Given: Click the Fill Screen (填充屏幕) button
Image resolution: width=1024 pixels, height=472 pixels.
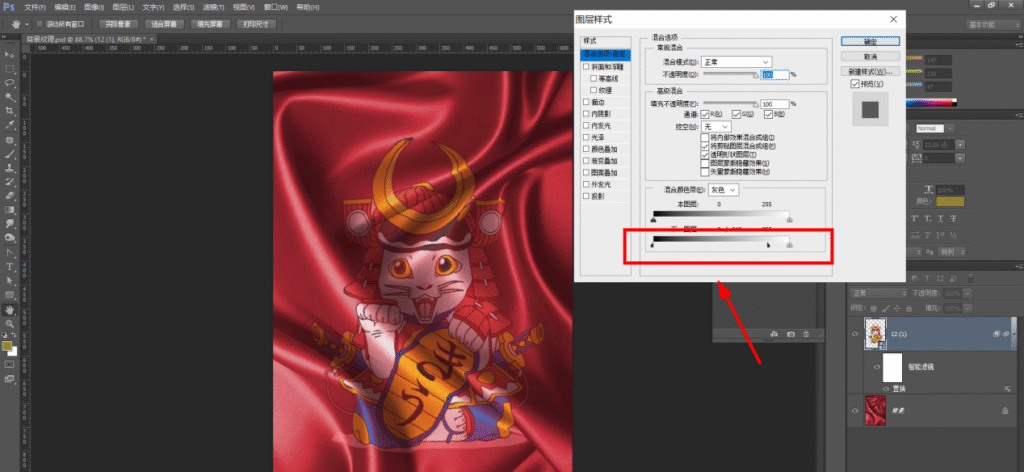Looking at the screenshot, I should 210,24.
